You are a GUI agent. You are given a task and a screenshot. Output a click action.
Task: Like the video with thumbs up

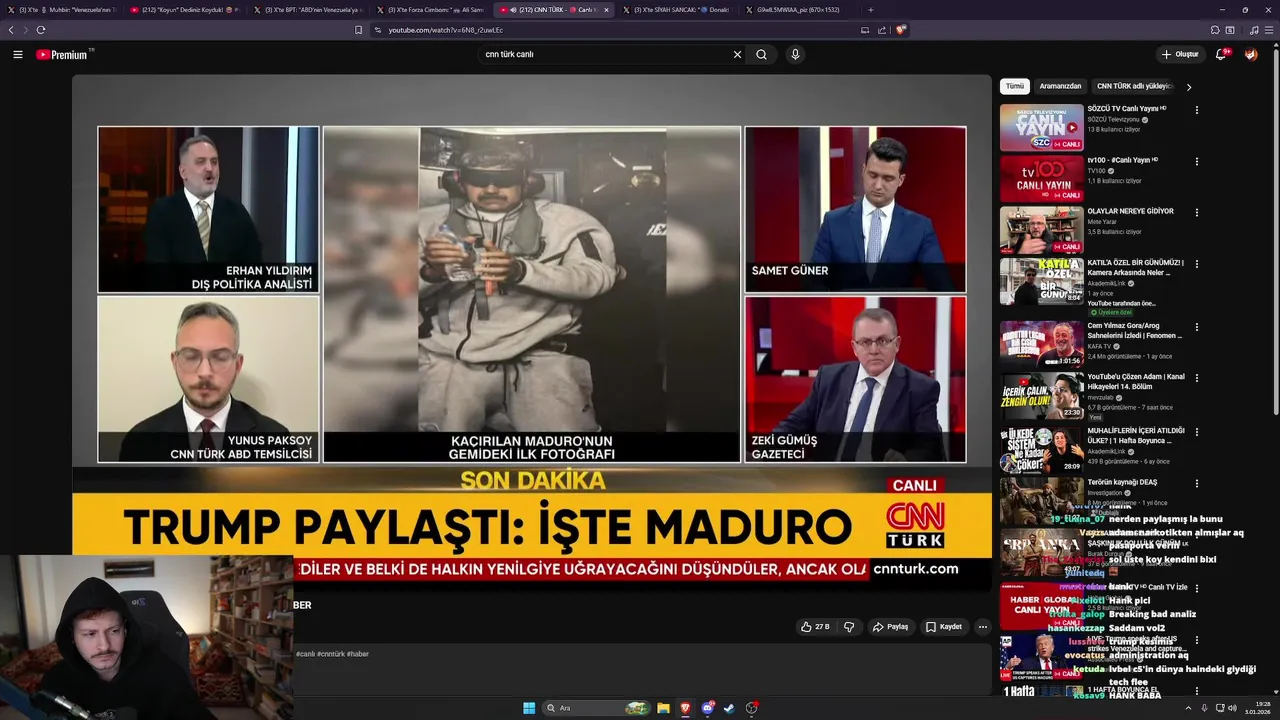pyautogui.click(x=815, y=627)
